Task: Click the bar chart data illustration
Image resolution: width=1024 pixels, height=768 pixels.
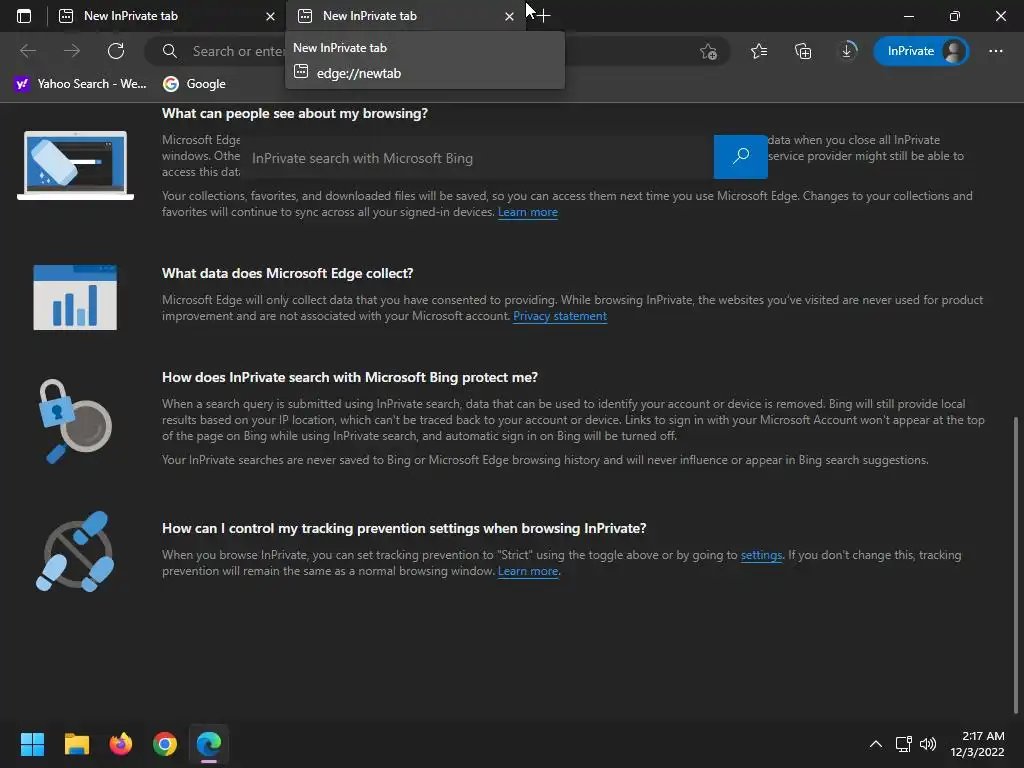Action: (75, 297)
